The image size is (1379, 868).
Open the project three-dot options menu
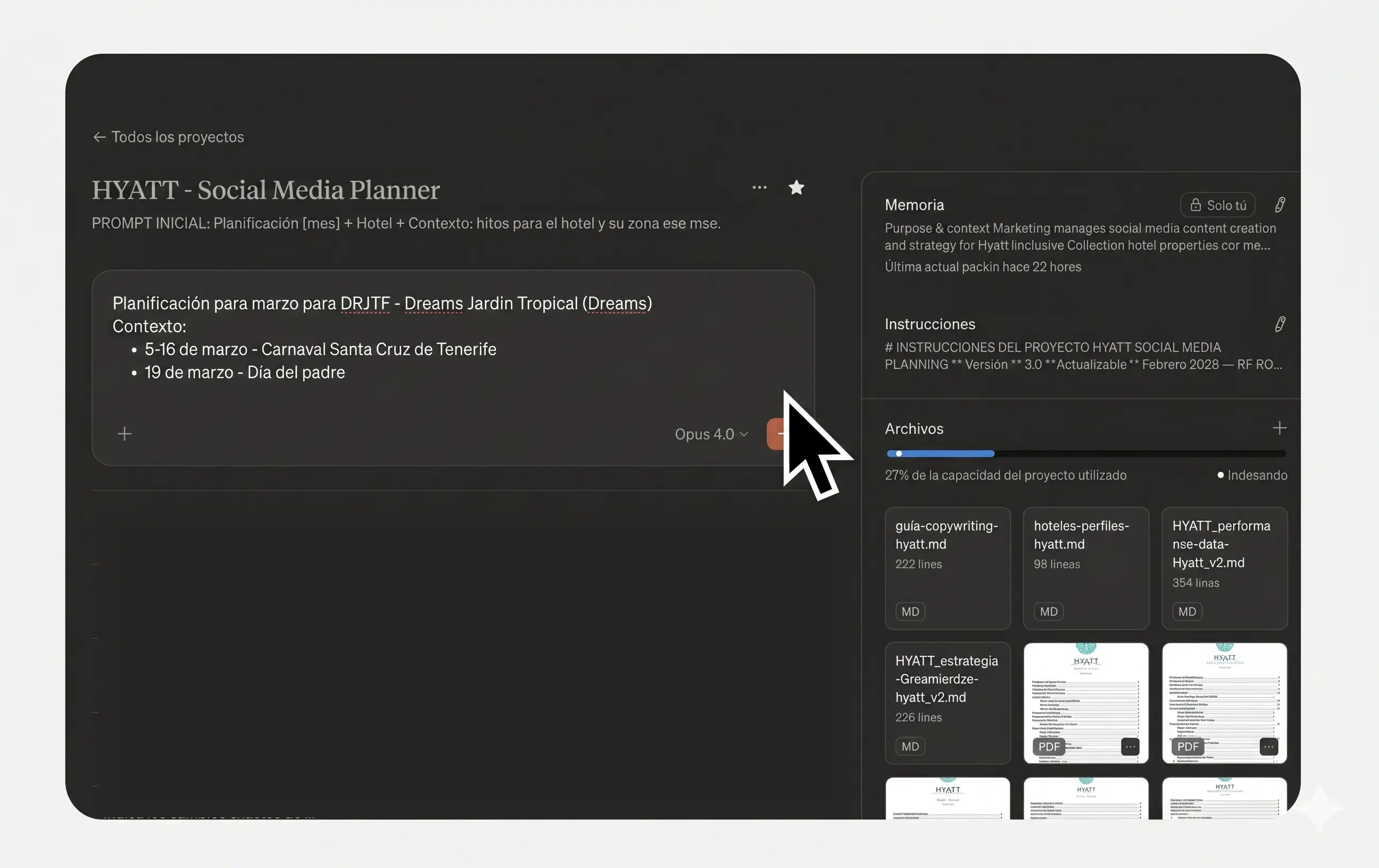[759, 188]
